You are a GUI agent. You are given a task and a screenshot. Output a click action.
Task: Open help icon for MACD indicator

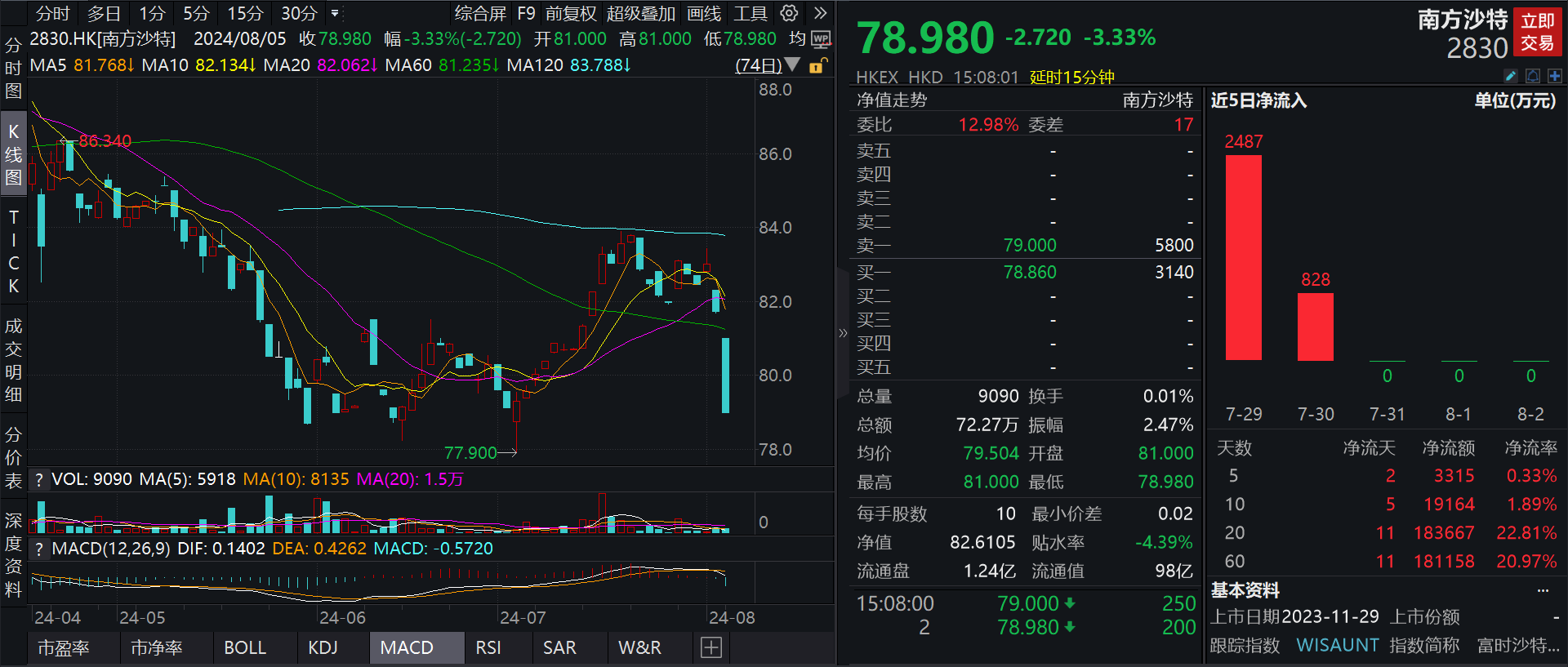click(38, 549)
